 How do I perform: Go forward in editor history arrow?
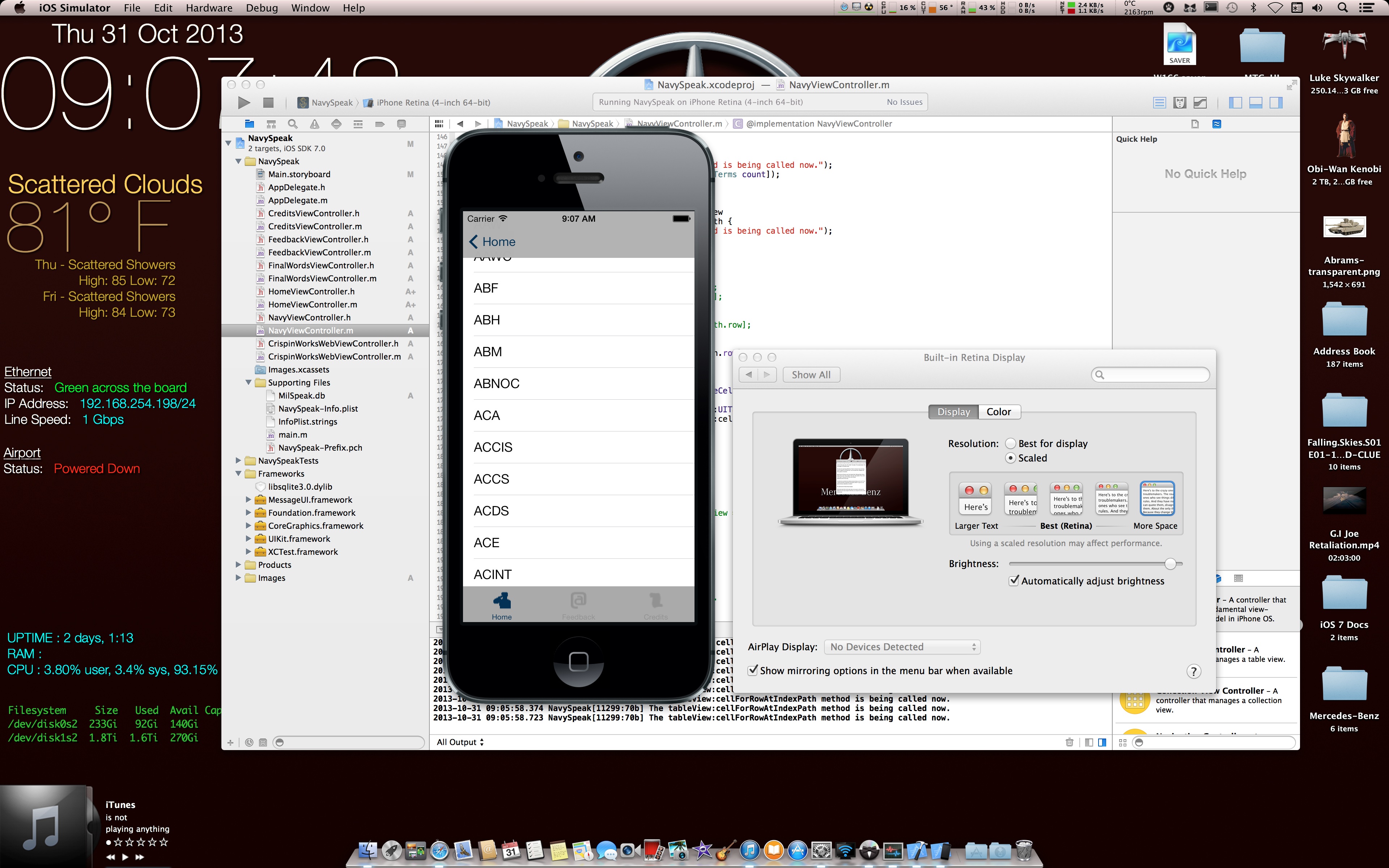click(477, 123)
